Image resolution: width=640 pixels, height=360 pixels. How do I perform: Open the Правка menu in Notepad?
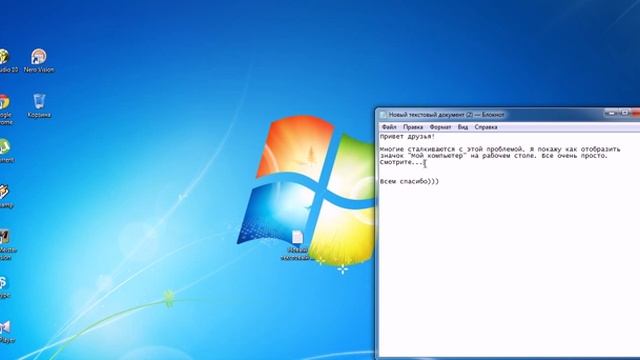click(x=413, y=127)
